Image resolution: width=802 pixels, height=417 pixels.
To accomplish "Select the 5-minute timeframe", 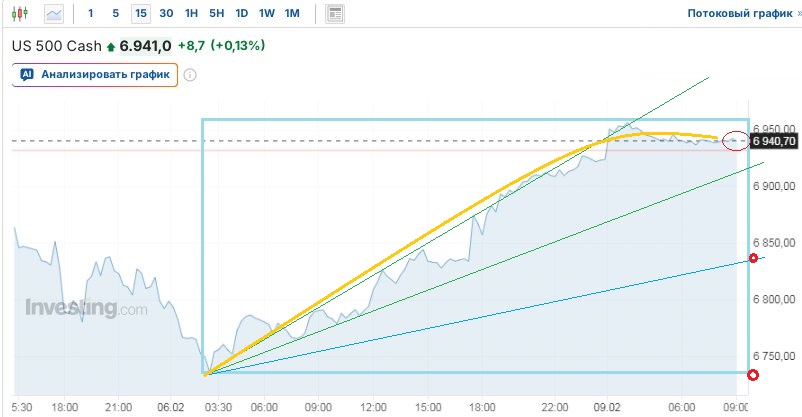I will pyautogui.click(x=115, y=14).
